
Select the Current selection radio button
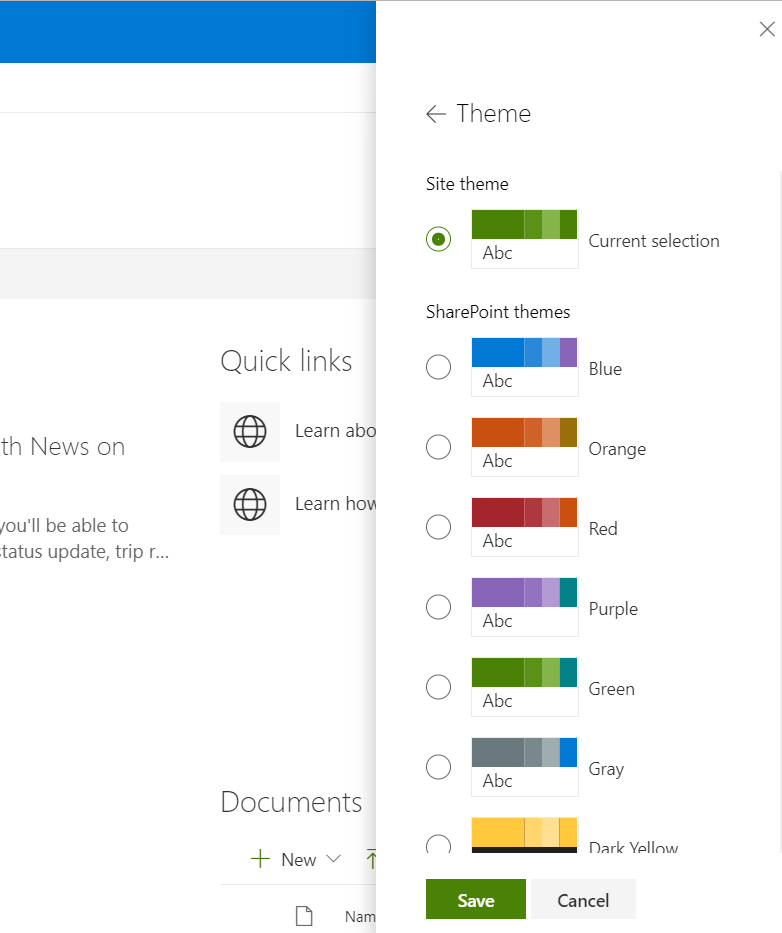coord(439,239)
